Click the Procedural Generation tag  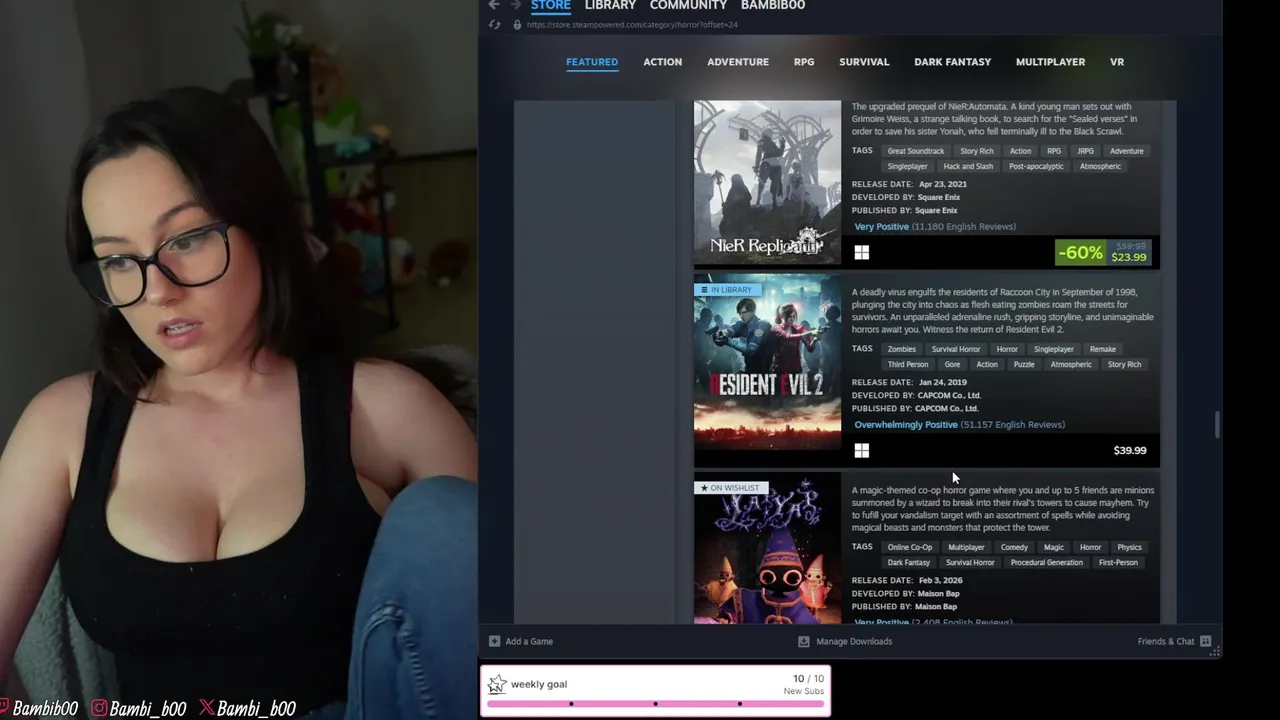1046,562
